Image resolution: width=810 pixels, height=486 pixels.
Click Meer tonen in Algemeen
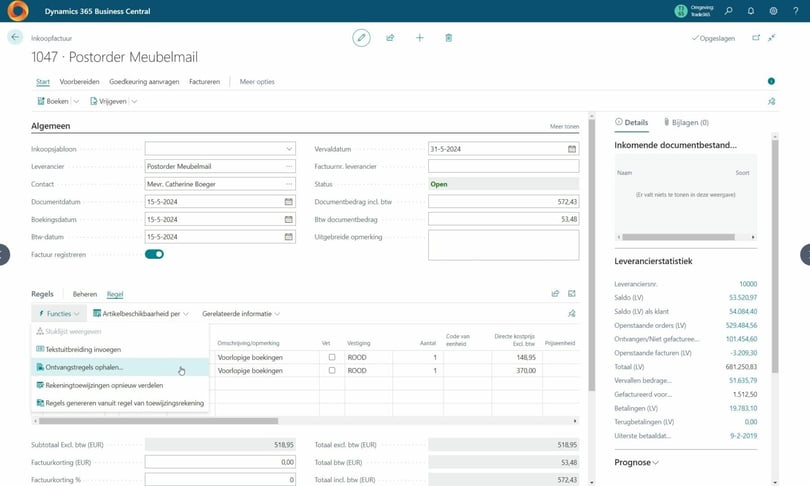point(564,127)
